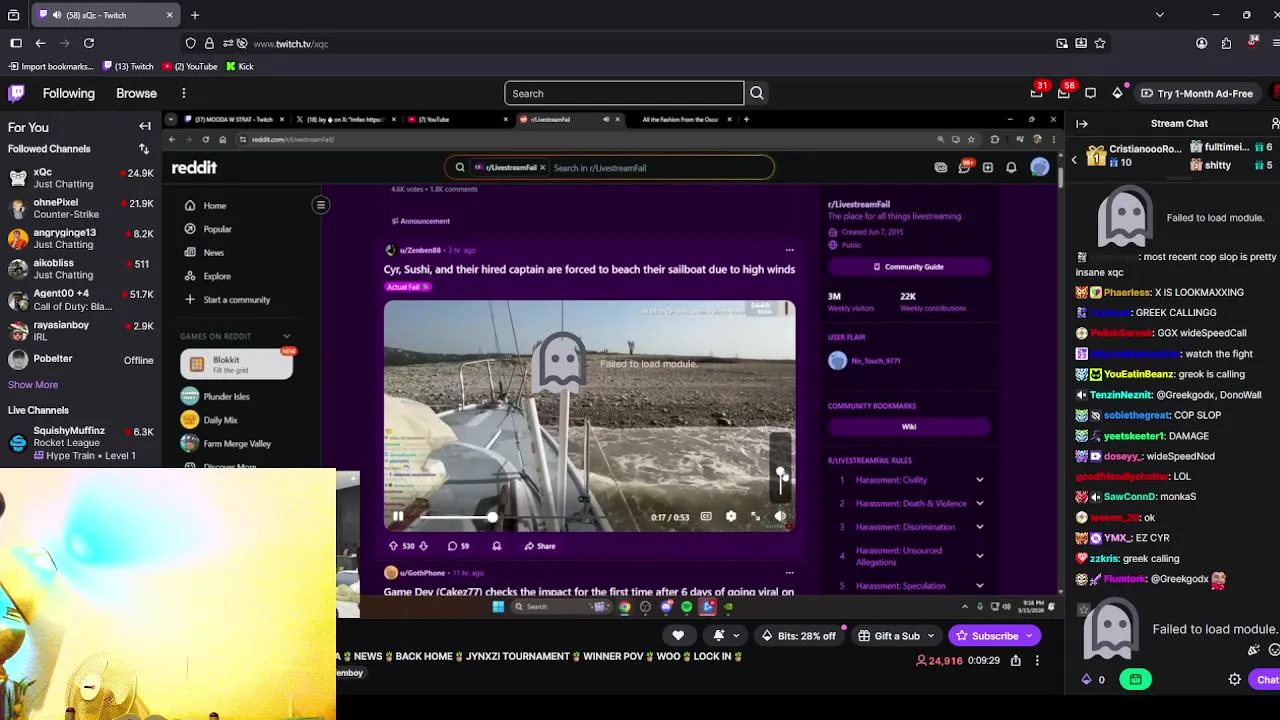Mute the xQc Twitch tab audio
Screen dimensions: 1280x720
coord(57,15)
